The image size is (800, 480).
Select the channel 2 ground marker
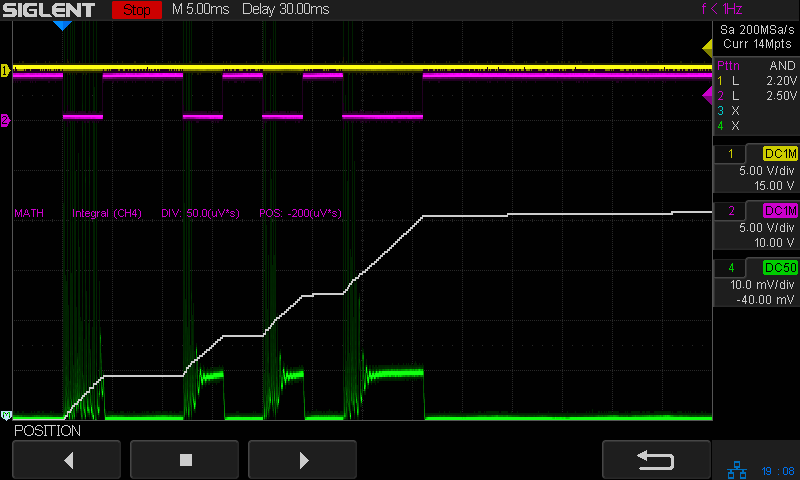click(x=5, y=120)
